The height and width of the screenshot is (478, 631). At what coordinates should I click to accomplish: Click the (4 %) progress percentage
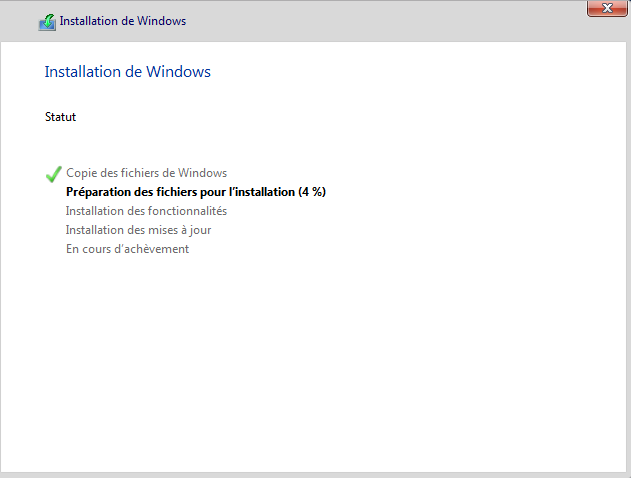(x=312, y=192)
